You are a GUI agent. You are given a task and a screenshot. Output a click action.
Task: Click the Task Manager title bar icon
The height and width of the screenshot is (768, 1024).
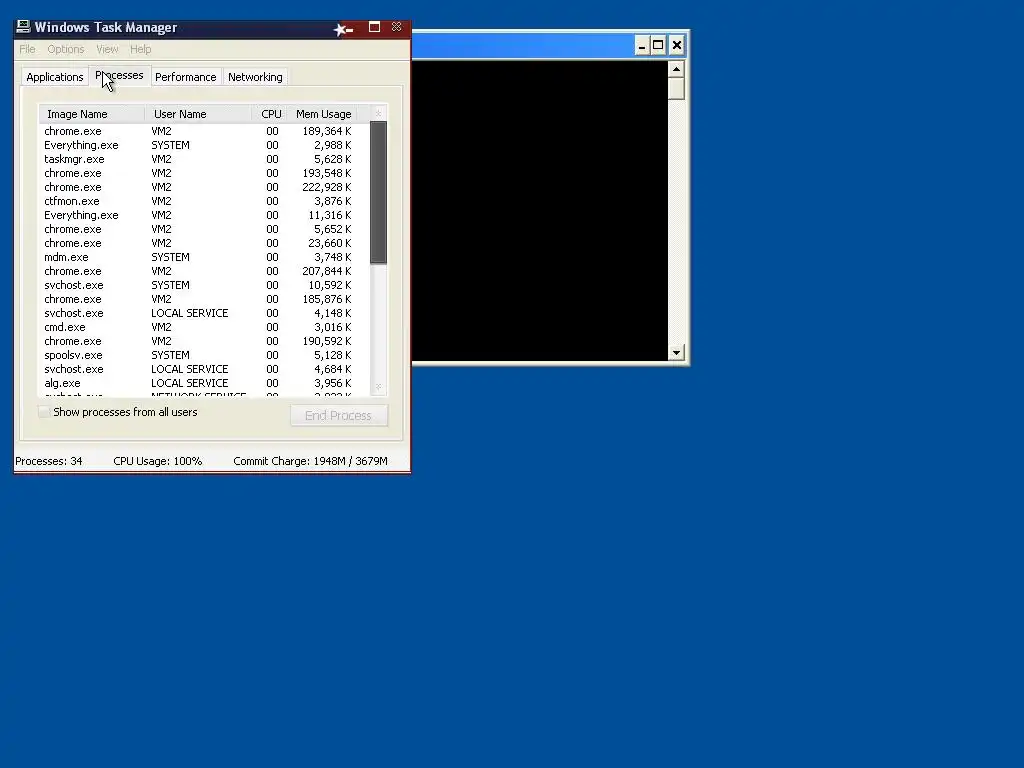(24, 27)
